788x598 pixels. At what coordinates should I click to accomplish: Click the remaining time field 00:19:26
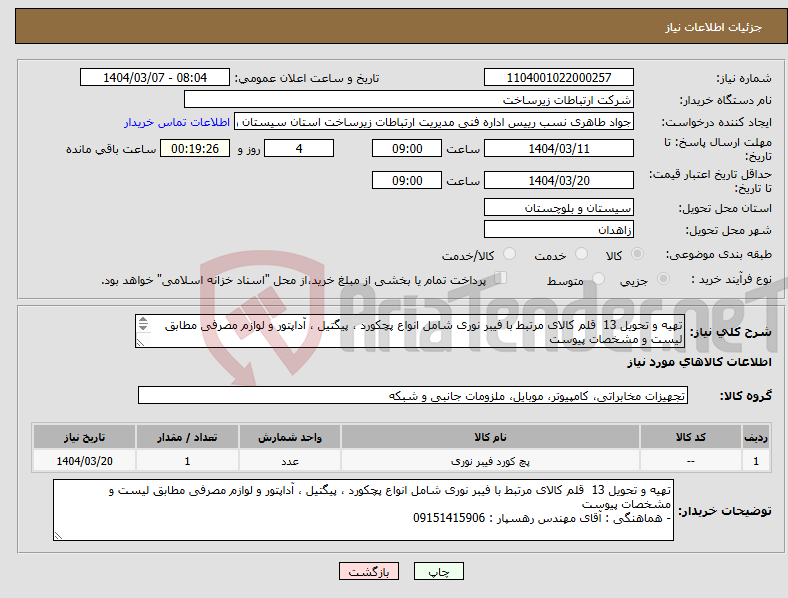tap(195, 148)
